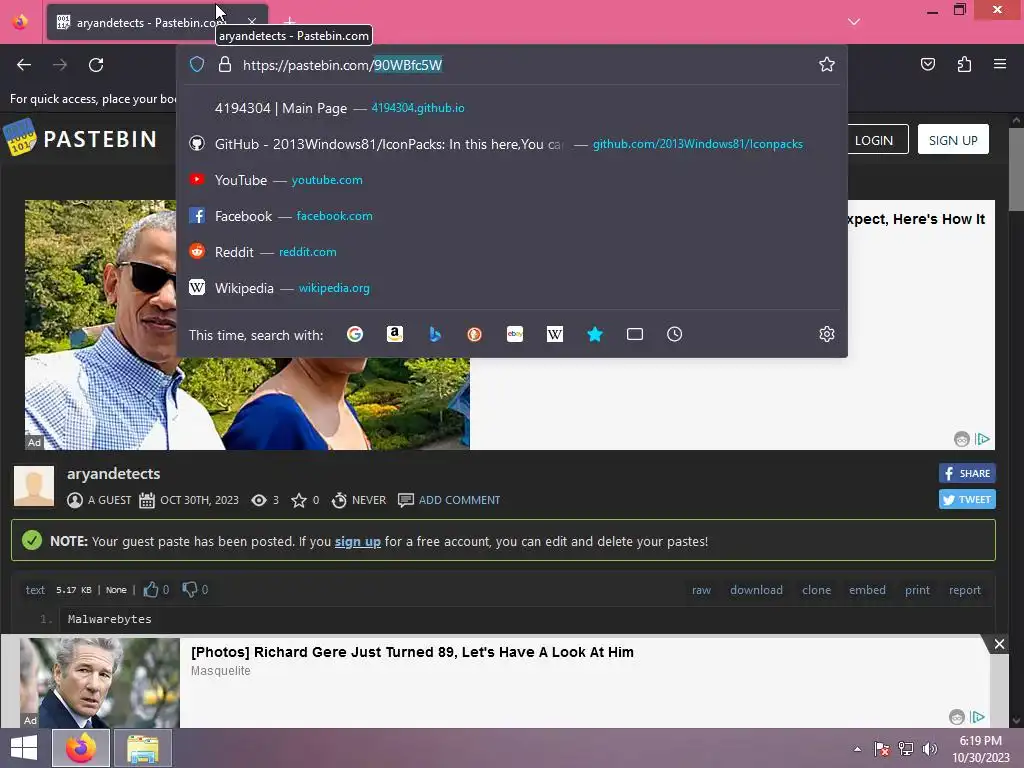This screenshot has width=1024, height=768.
Task: Show site security info via padlock icon
Action: pos(225,65)
